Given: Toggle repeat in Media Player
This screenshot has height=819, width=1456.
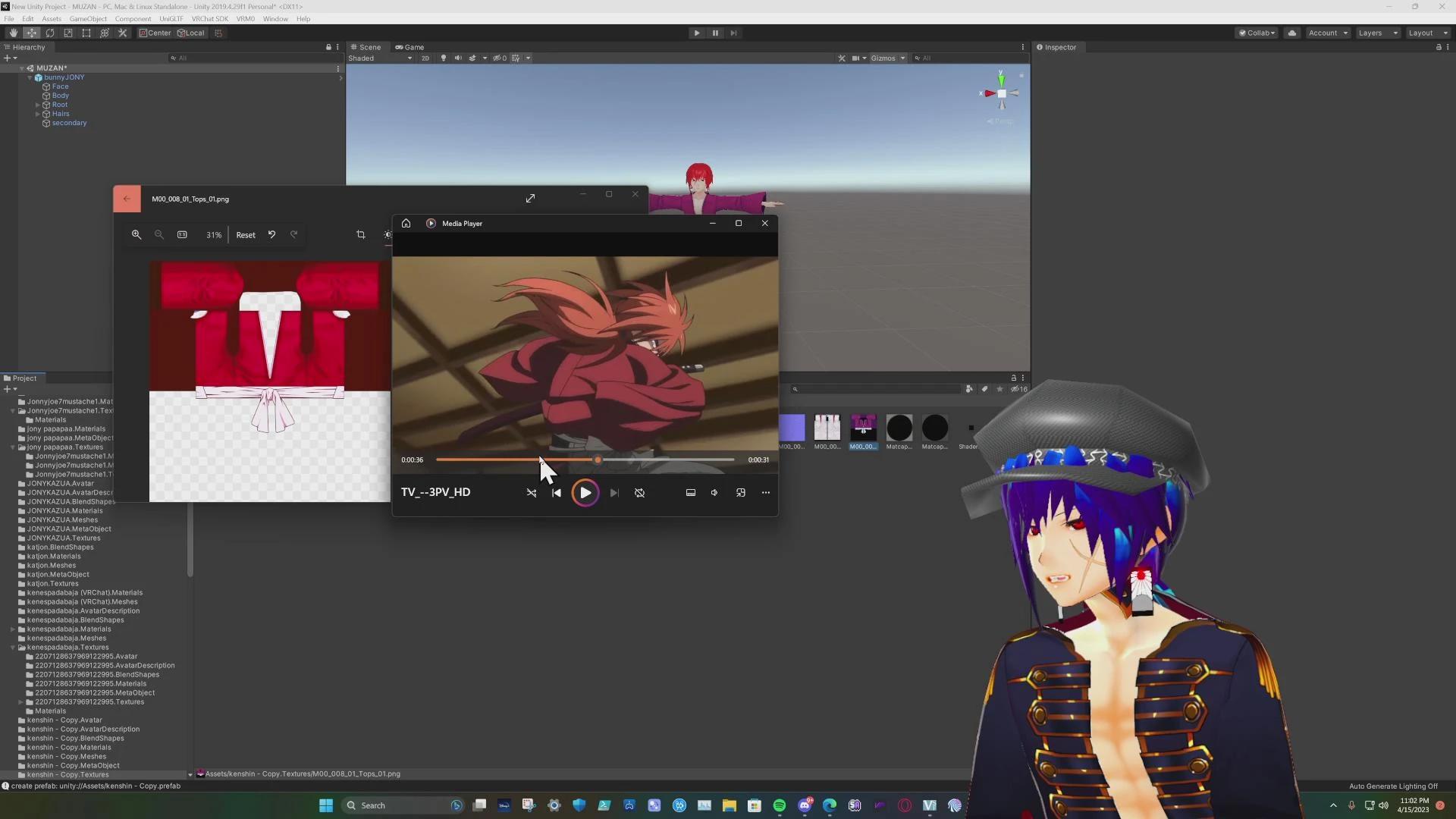Looking at the screenshot, I should pos(640,493).
